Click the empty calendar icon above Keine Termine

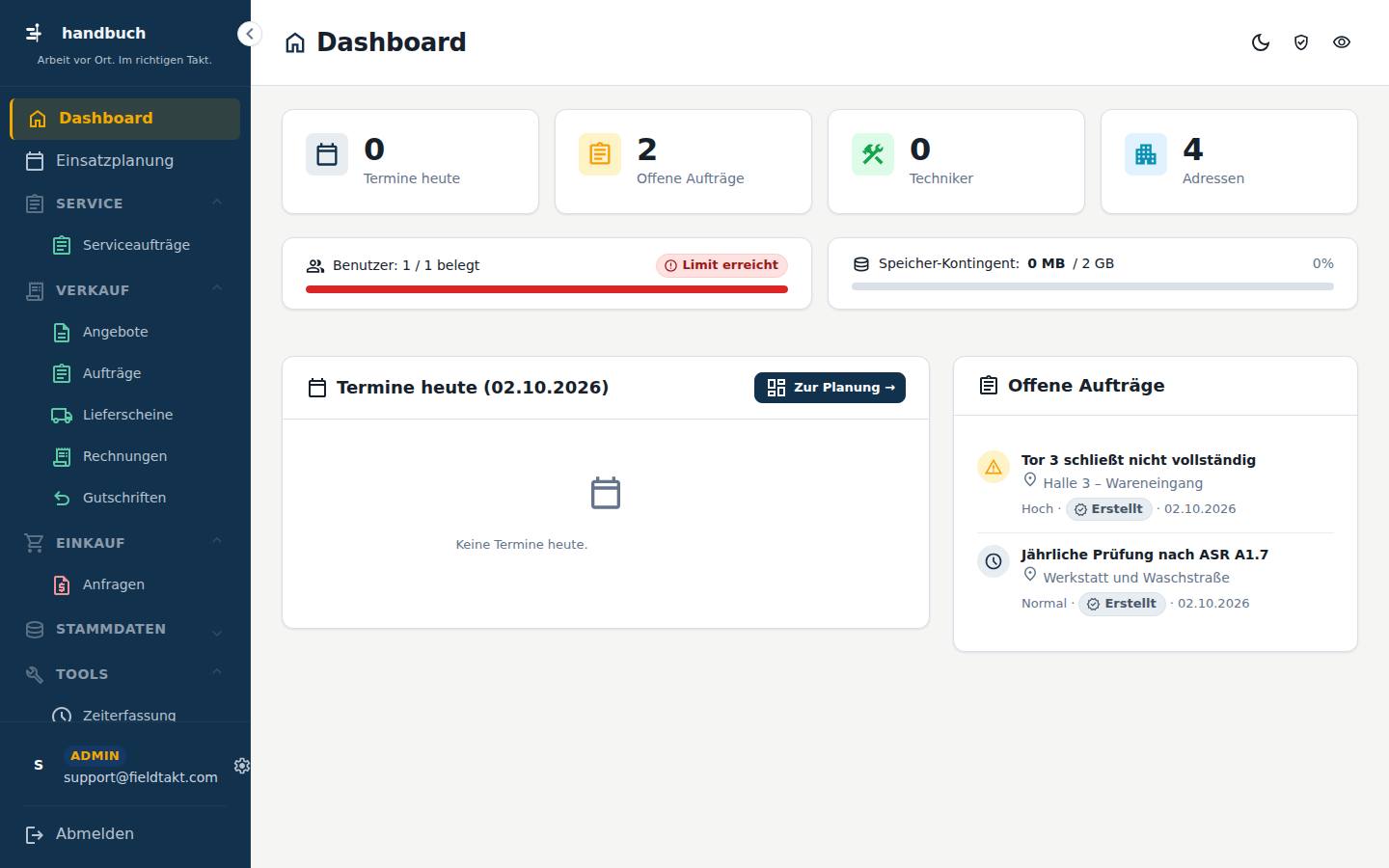[606, 493]
